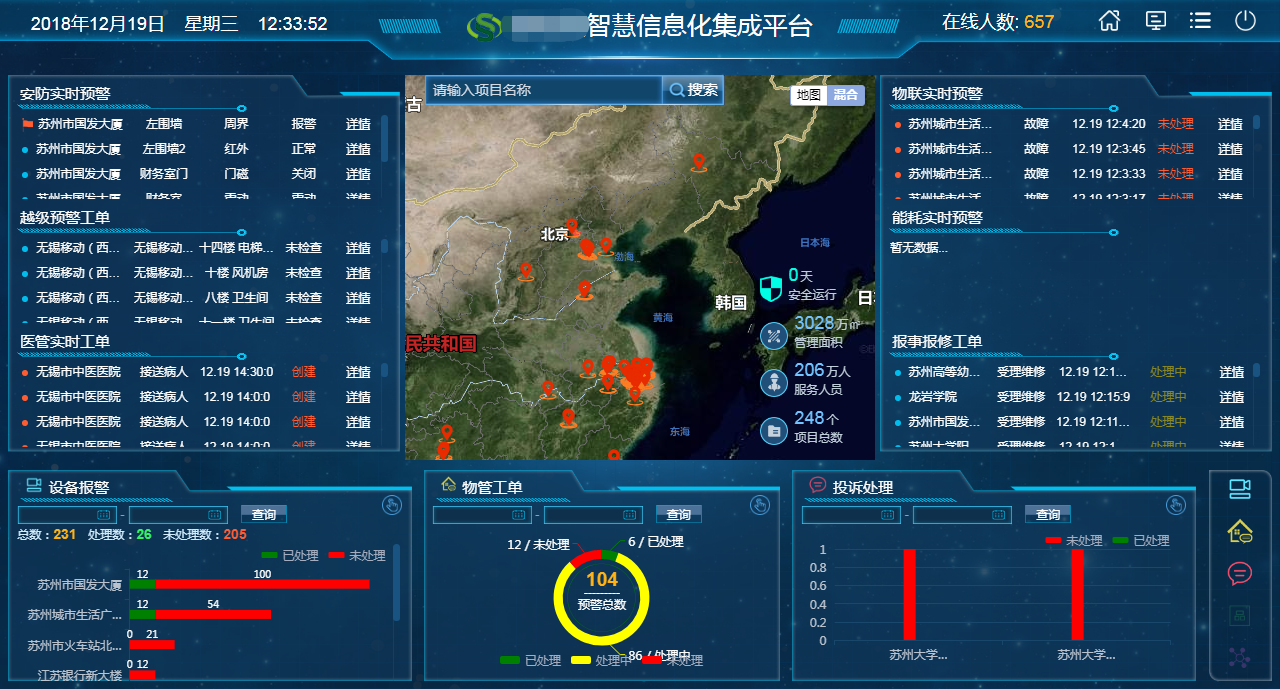Image resolution: width=1280 pixels, height=689 pixels.
Task: Toggle the 未处理 legend in 投诉处理 chart
Action: point(1073,540)
